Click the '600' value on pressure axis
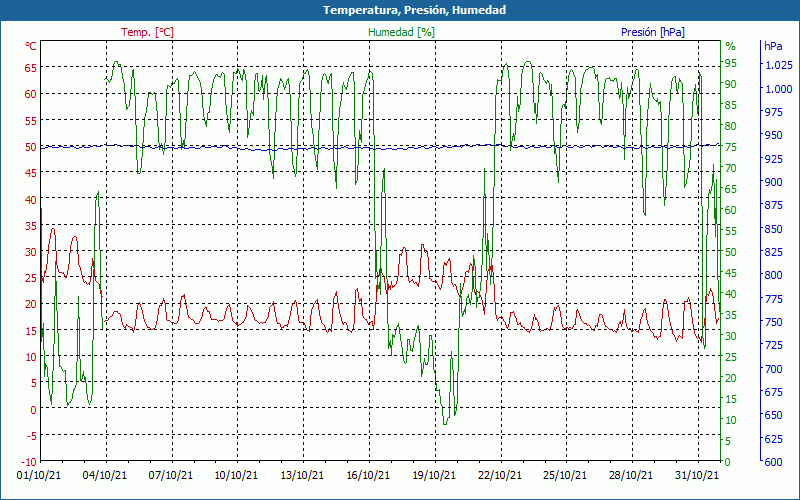 click(773, 462)
